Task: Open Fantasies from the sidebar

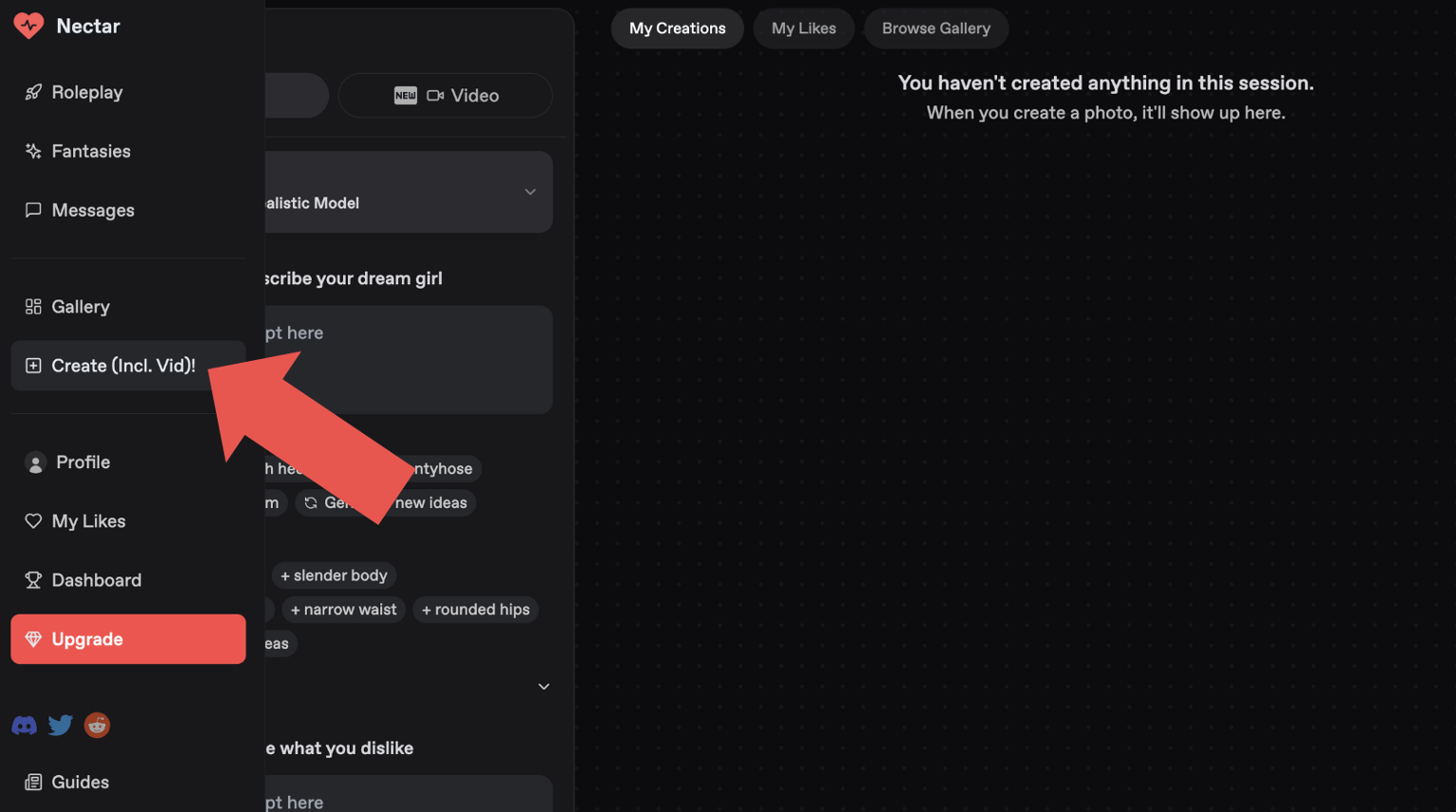Action: click(x=128, y=151)
